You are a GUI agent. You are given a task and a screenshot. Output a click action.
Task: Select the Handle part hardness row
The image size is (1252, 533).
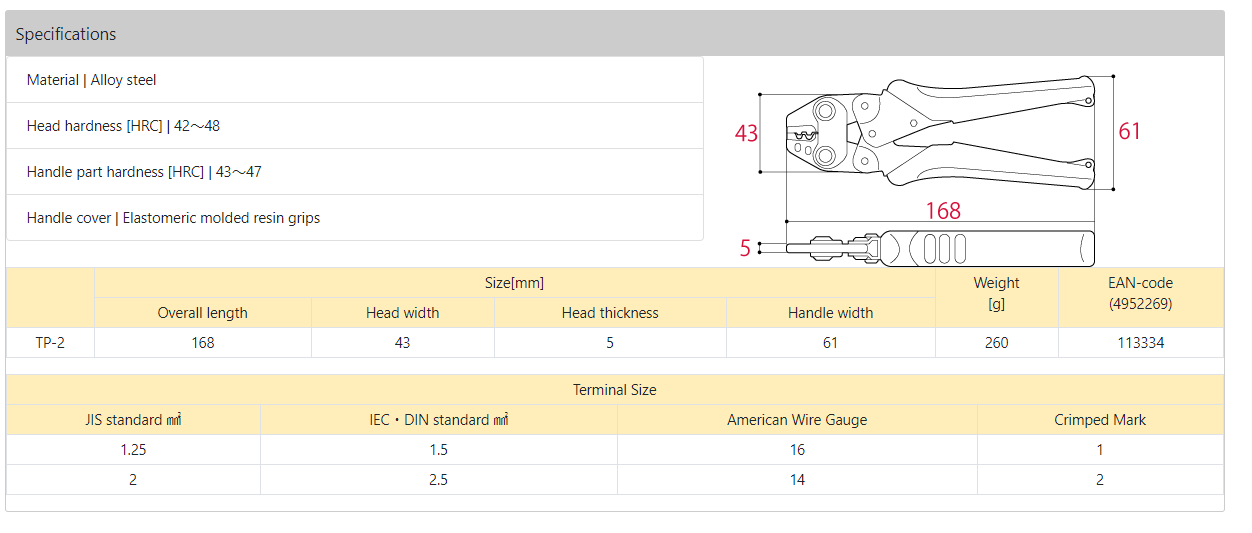point(355,172)
